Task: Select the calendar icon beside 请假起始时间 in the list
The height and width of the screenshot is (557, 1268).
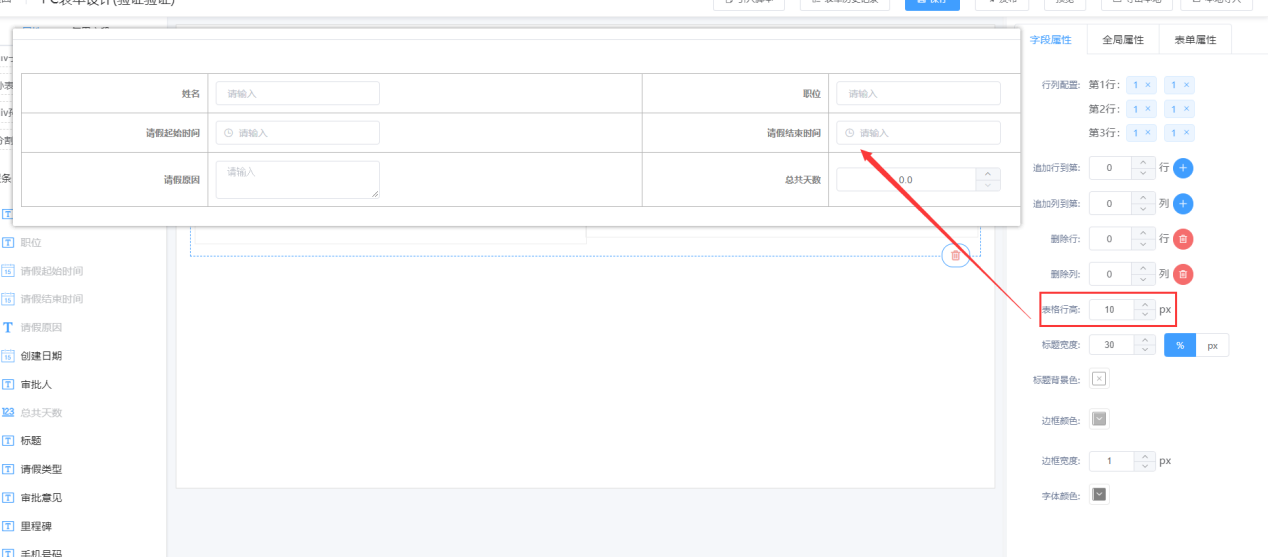Action: click(x=8, y=271)
